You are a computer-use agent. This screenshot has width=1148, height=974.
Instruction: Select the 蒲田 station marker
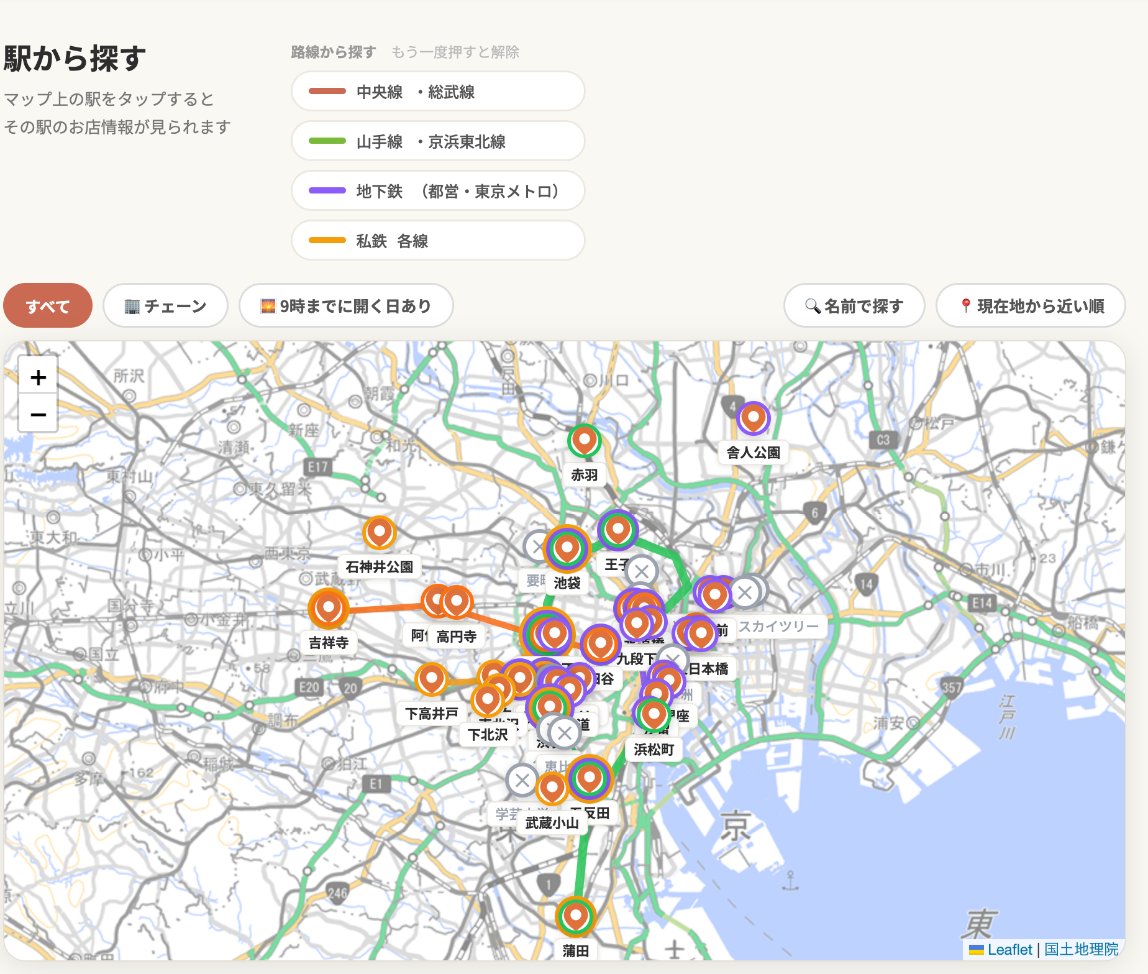(x=575, y=916)
